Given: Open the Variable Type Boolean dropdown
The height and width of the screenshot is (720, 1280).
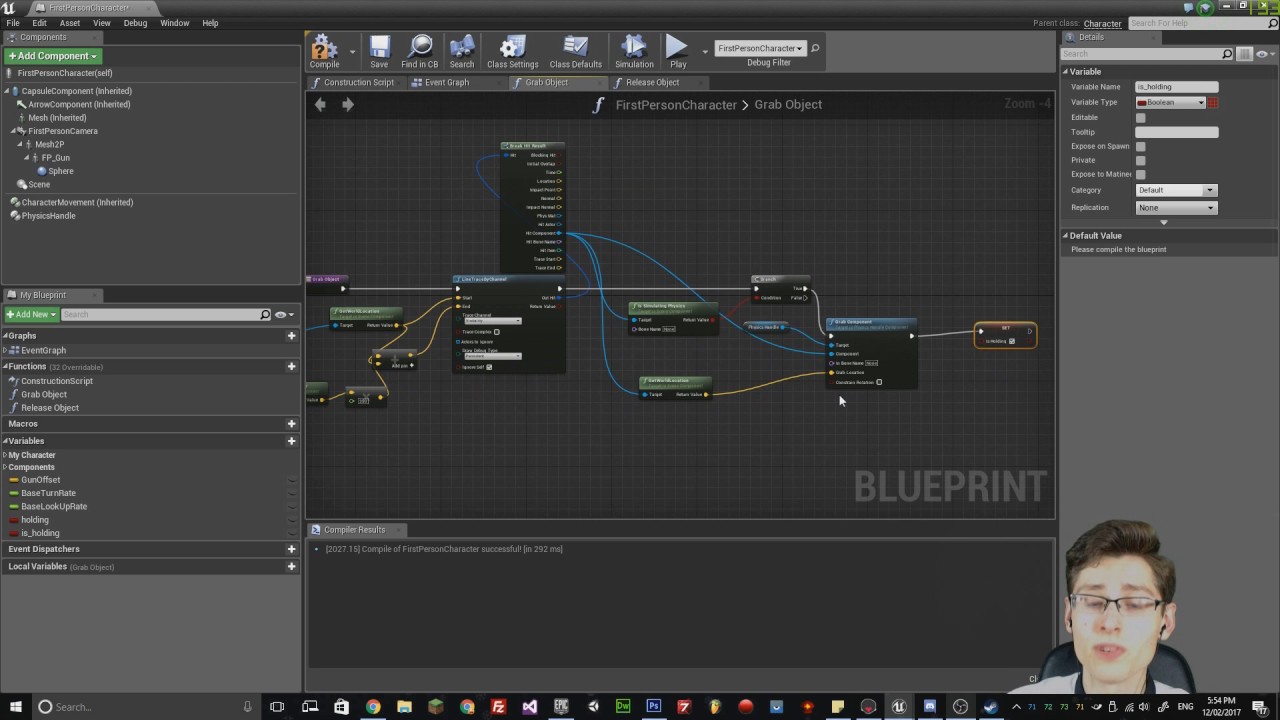Looking at the screenshot, I should (1171, 102).
